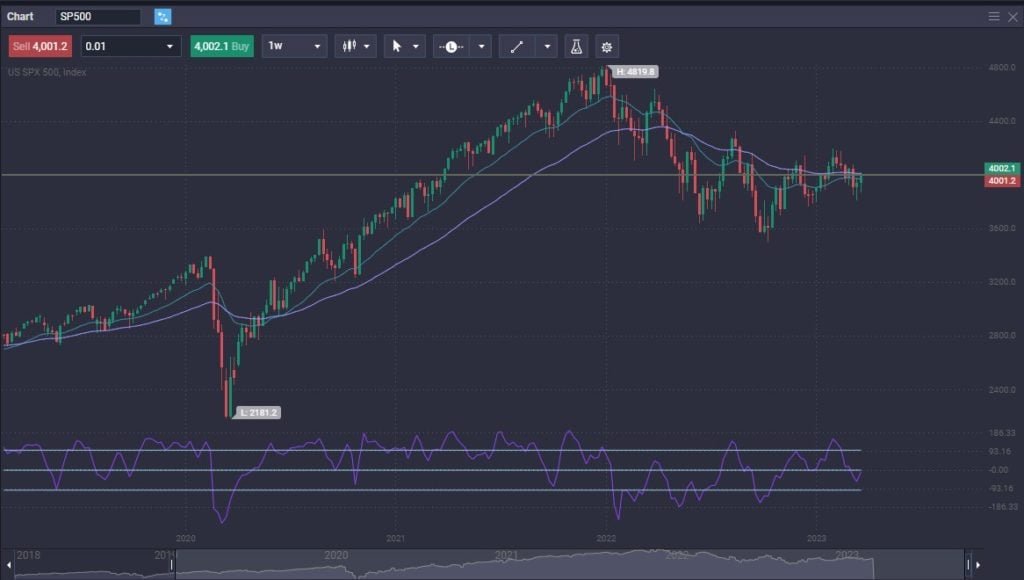1024x580 pixels.
Task: Select the trend line drawing tool
Action: coord(517,45)
